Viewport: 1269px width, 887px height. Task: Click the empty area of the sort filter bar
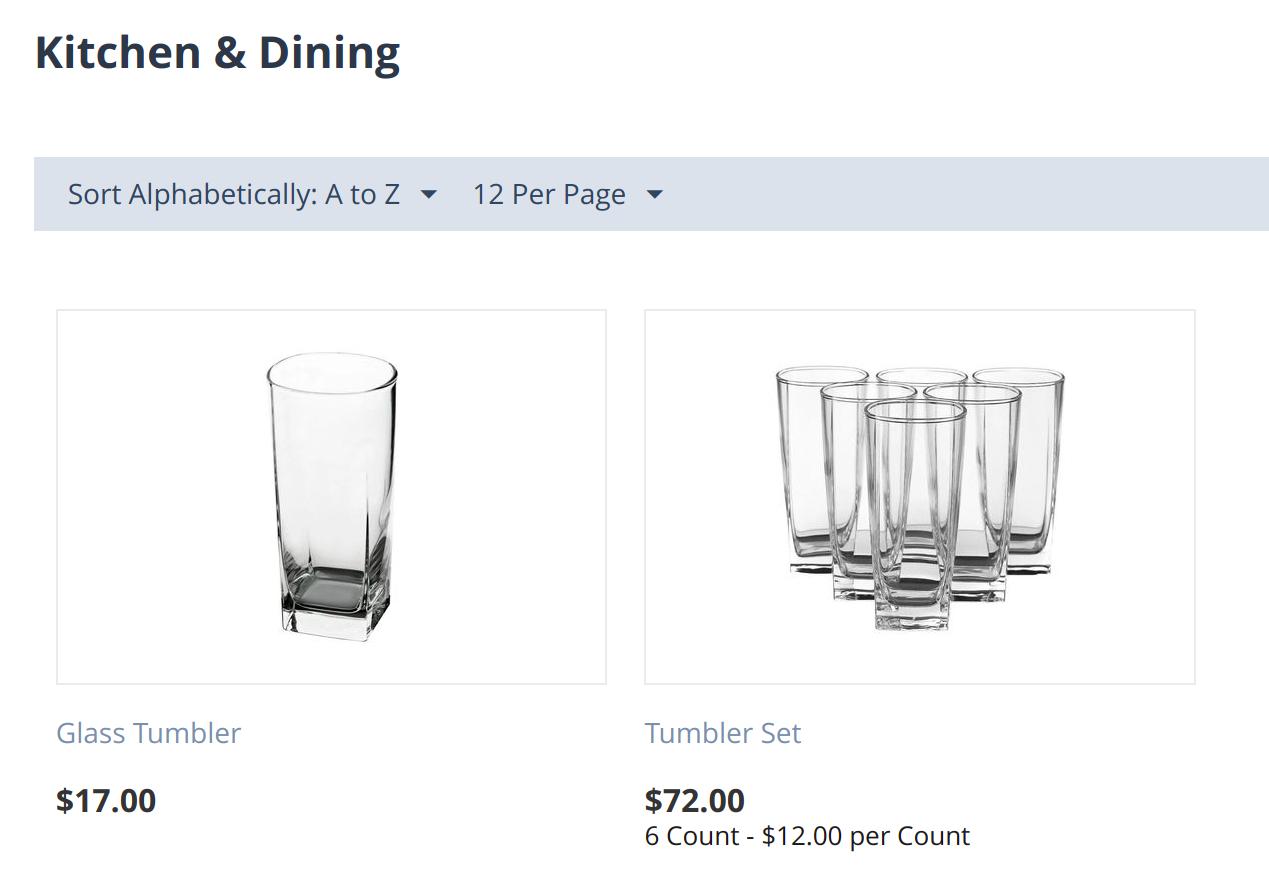(x=960, y=194)
